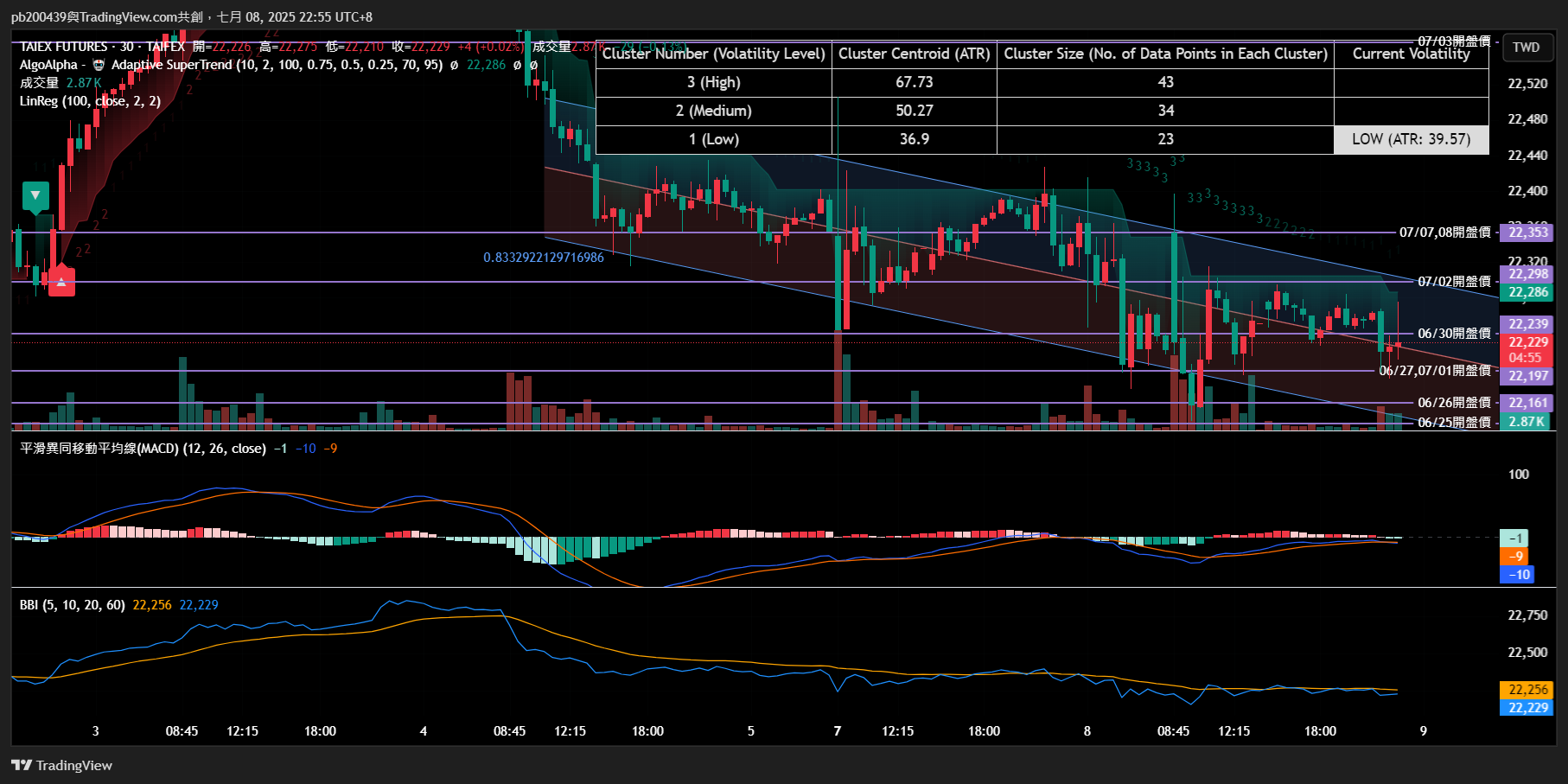This screenshot has width=1568, height=784.
Task: Click the LOW (ATR: 39.57) volatility cell
Action: [1412, 139]
